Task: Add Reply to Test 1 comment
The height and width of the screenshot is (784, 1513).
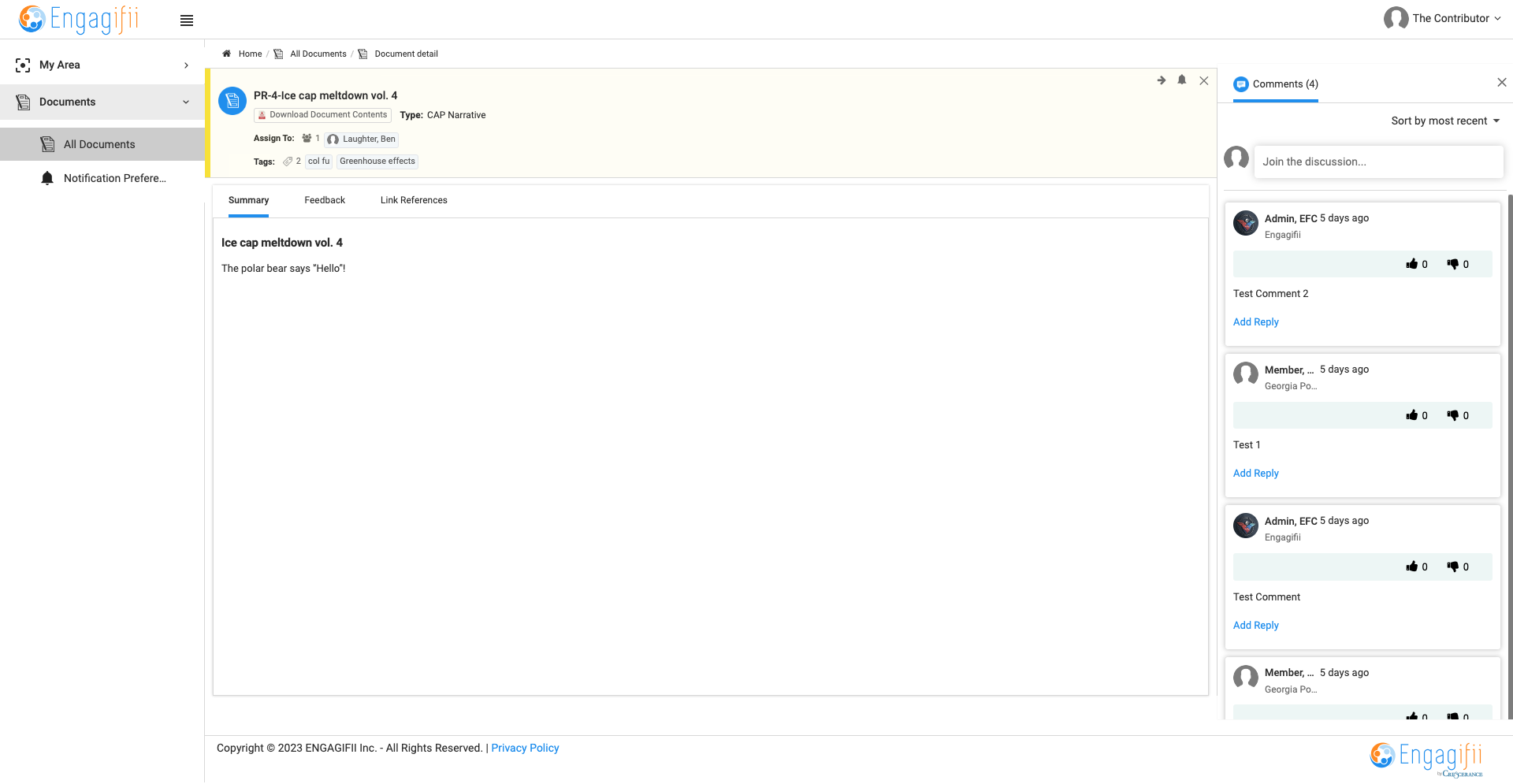Action: click(1256, 473)
